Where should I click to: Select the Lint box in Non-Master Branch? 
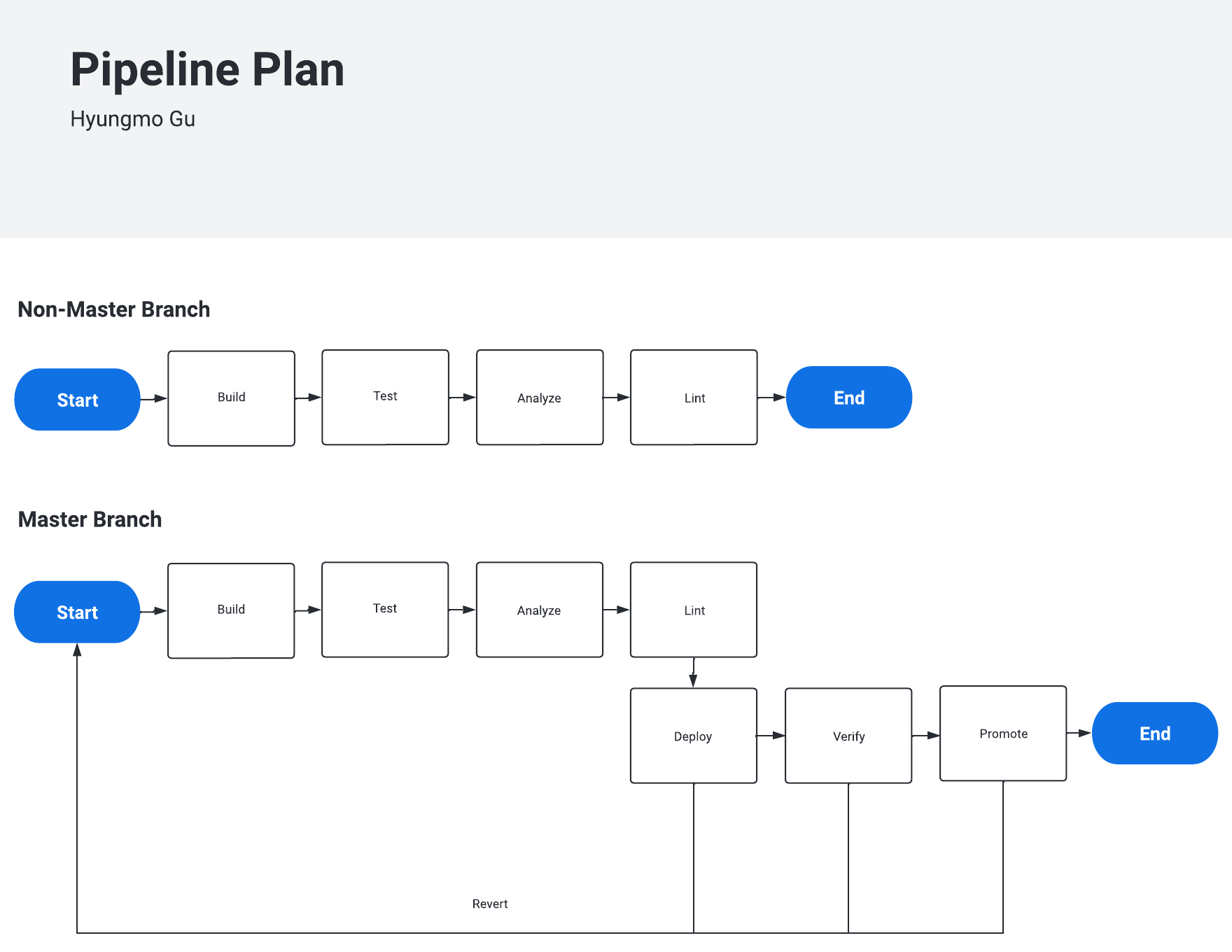tap(694, 398)
